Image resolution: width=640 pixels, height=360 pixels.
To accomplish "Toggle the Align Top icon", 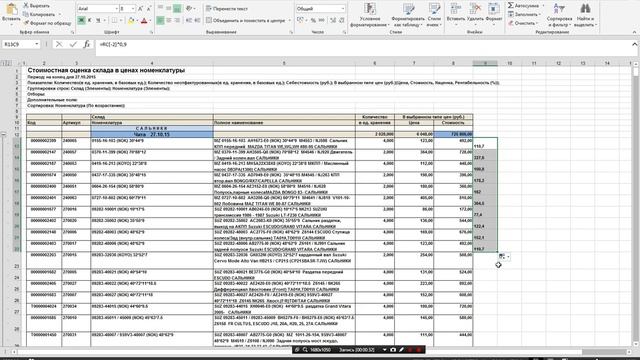I will (160, 8).
